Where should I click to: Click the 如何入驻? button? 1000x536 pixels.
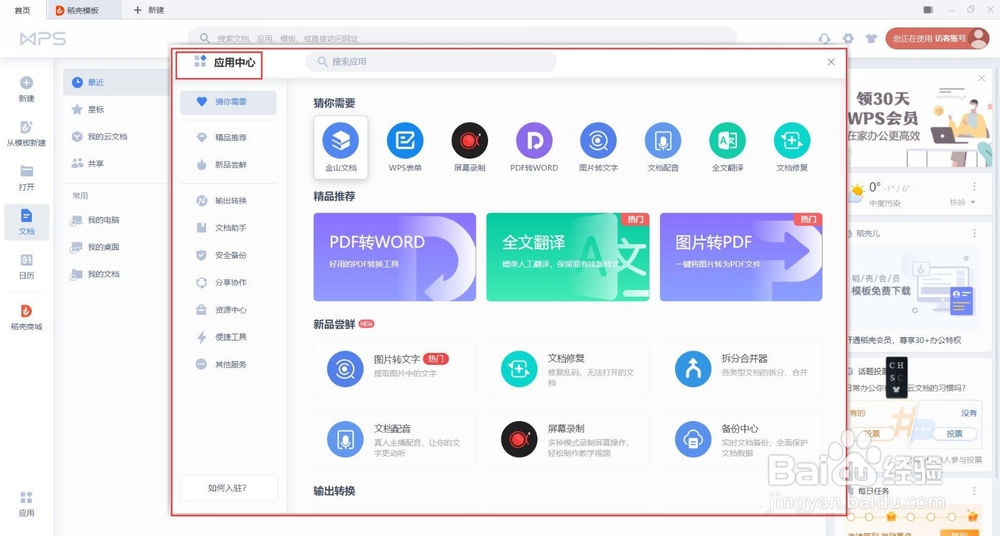click(x=229, y=488)
